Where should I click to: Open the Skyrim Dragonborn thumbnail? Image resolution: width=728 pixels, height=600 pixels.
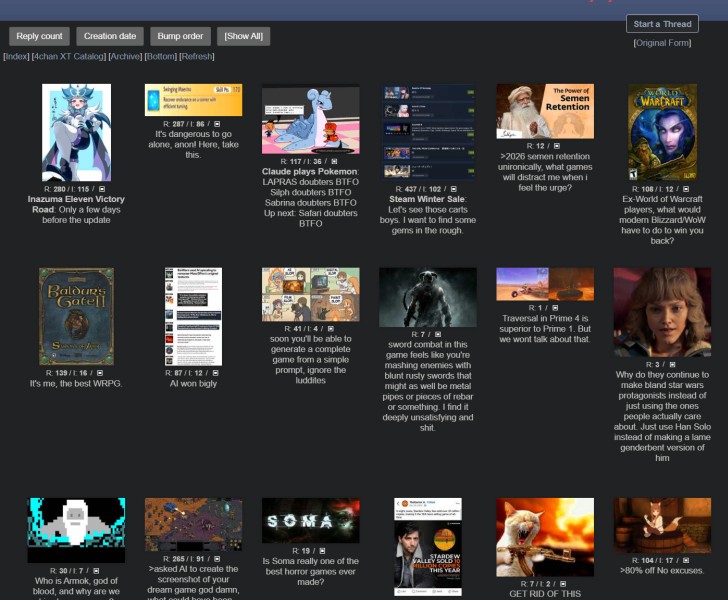click(428, 297)
